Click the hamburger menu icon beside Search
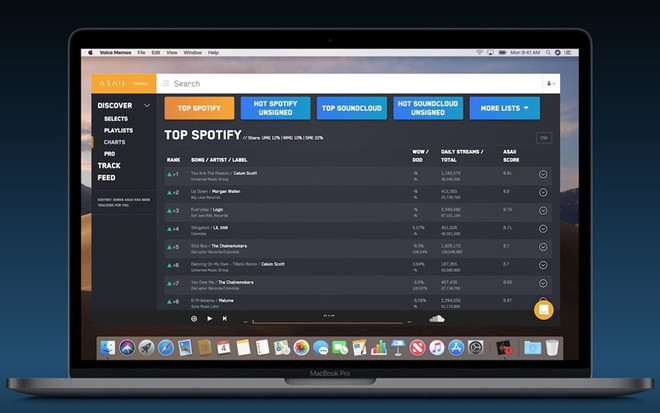This screenshot has height=413, width=660. coord(165,84)
